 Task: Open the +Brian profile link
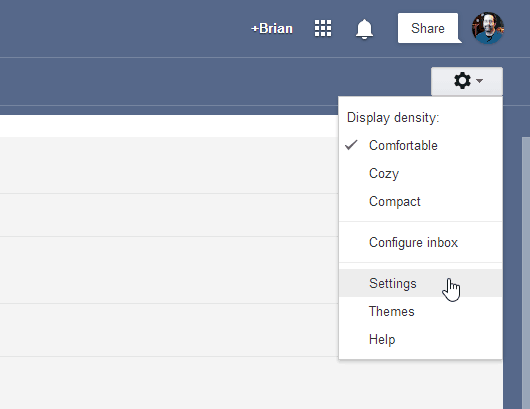(272, 28)
